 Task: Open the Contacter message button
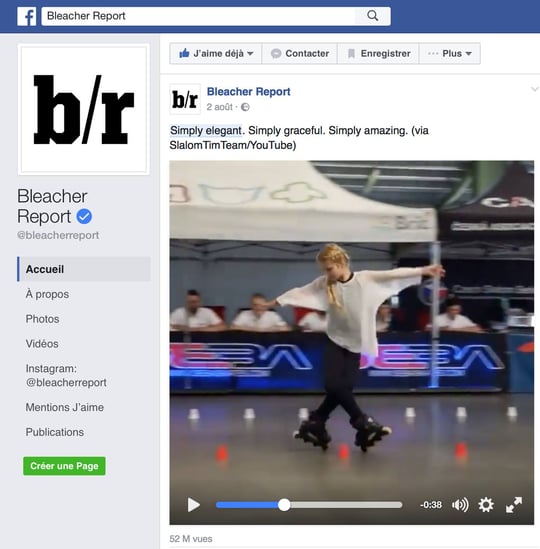coord(300,54)
